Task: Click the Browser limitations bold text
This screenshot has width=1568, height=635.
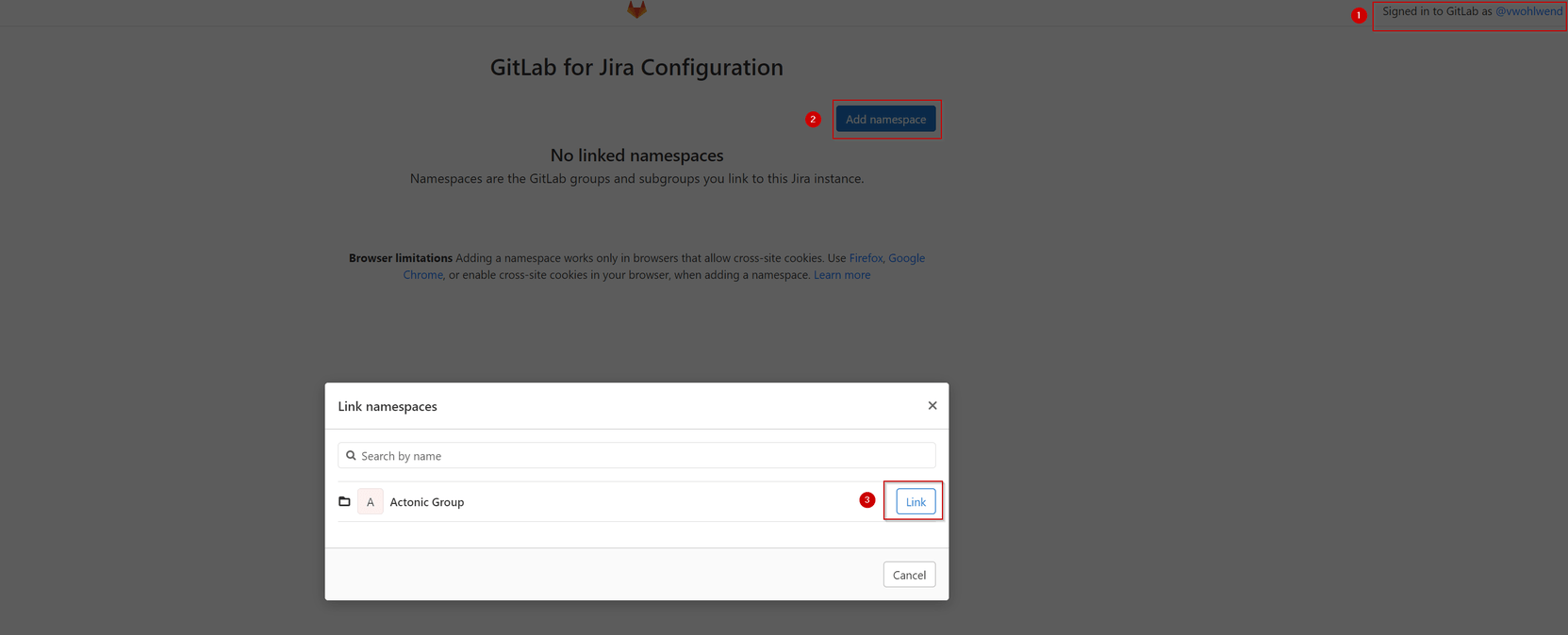Action: [x=401, y=257]
